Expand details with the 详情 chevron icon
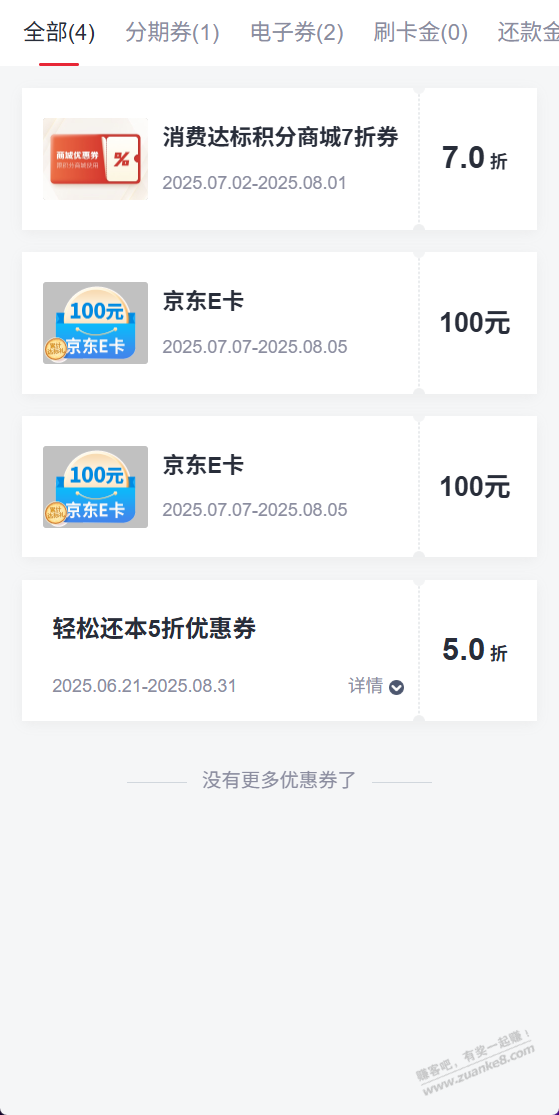Viewport: 559px width, 1115px height. tap(397, 687)
